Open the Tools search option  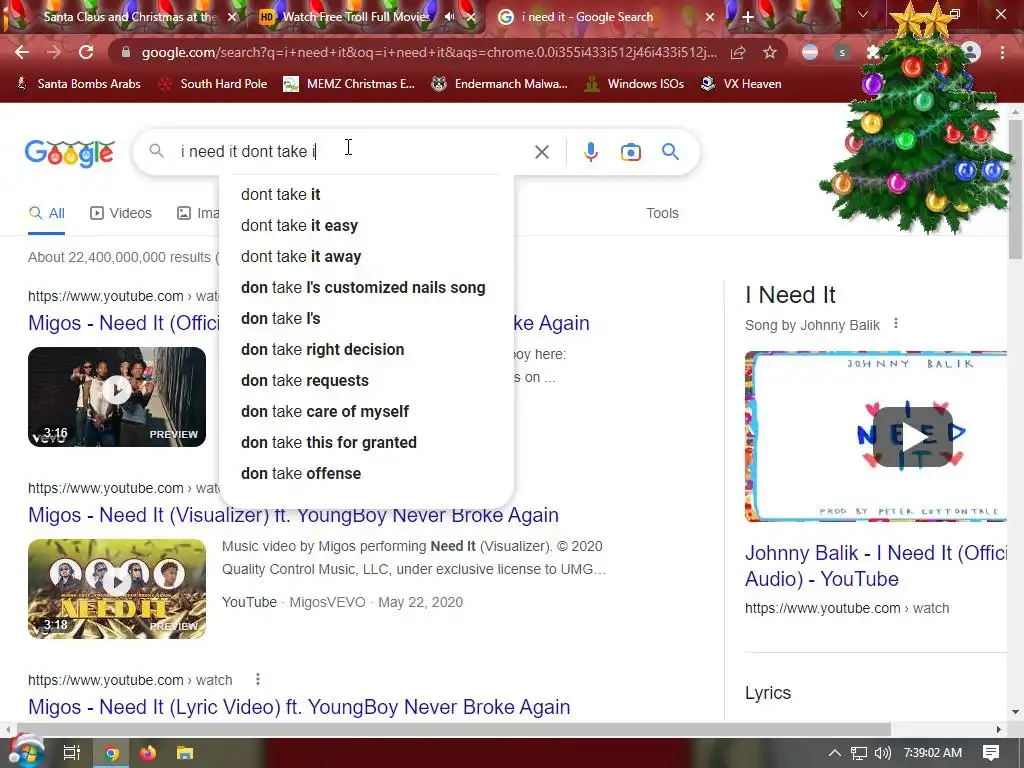(662, 213)
